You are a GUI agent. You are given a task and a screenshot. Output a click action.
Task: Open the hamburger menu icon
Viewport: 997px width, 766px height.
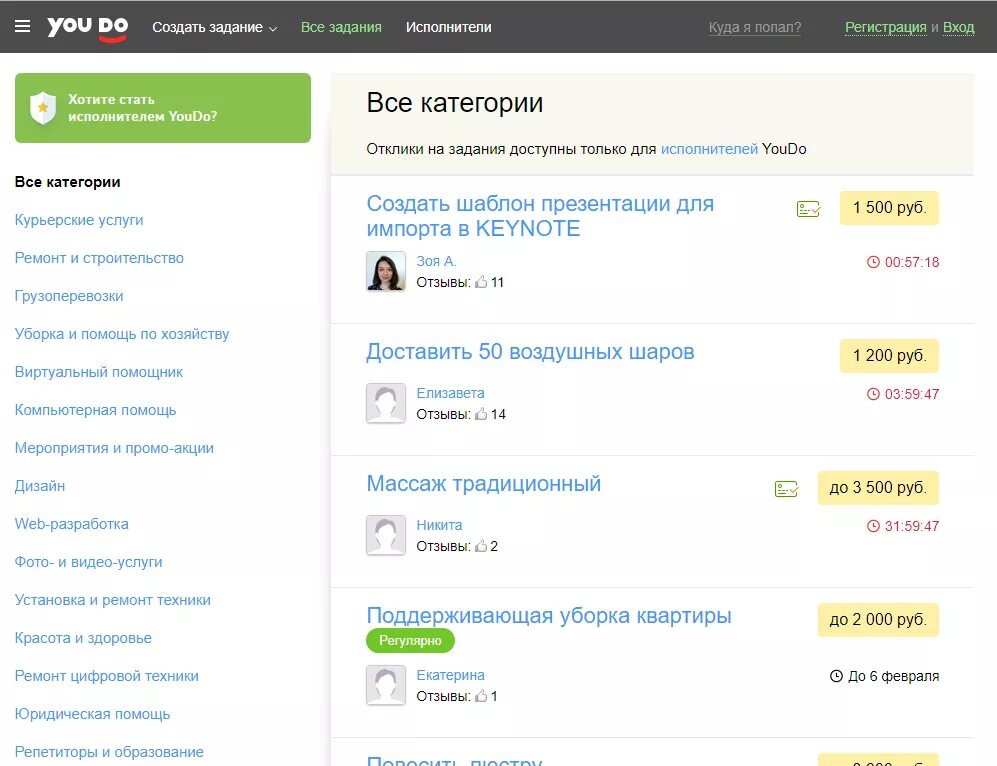click(x=22, y=26)
